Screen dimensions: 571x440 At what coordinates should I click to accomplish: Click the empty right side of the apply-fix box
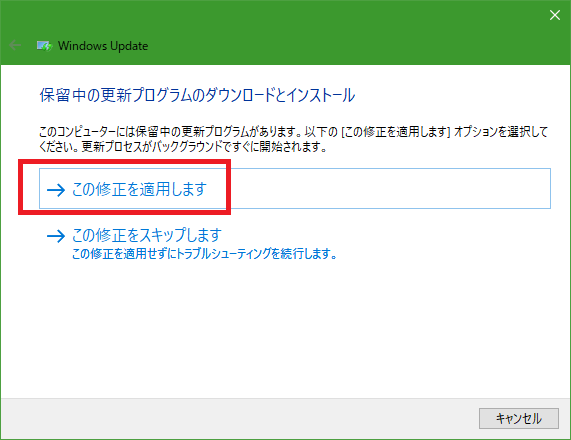coord(390,188)
